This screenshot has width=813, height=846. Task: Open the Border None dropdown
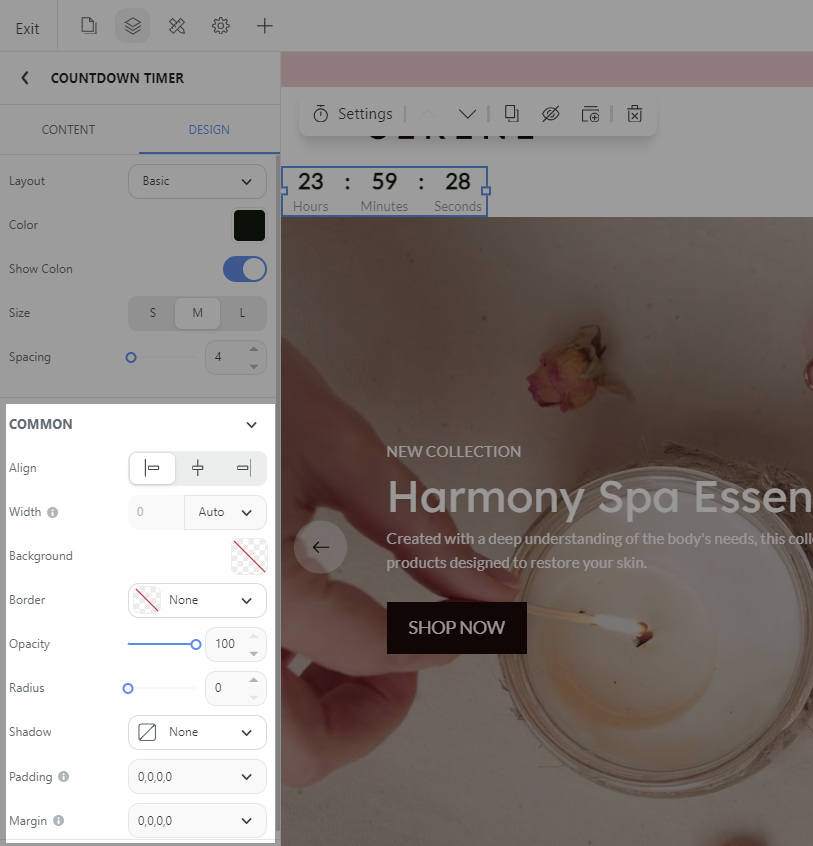pos(197,600)
